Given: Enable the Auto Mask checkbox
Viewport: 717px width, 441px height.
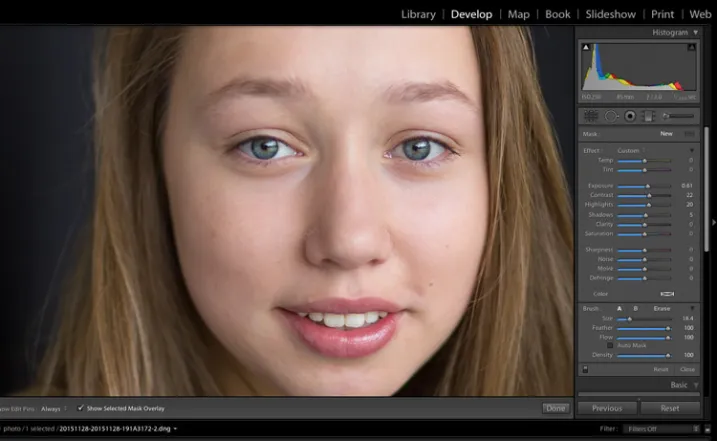Looking at the screenshot, I should click(610, 345).
